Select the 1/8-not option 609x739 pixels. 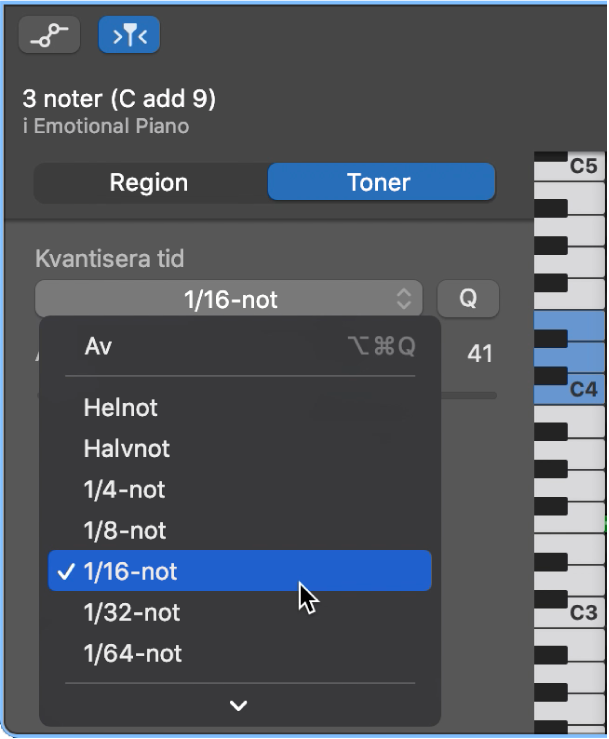click(x=124, y=531)
